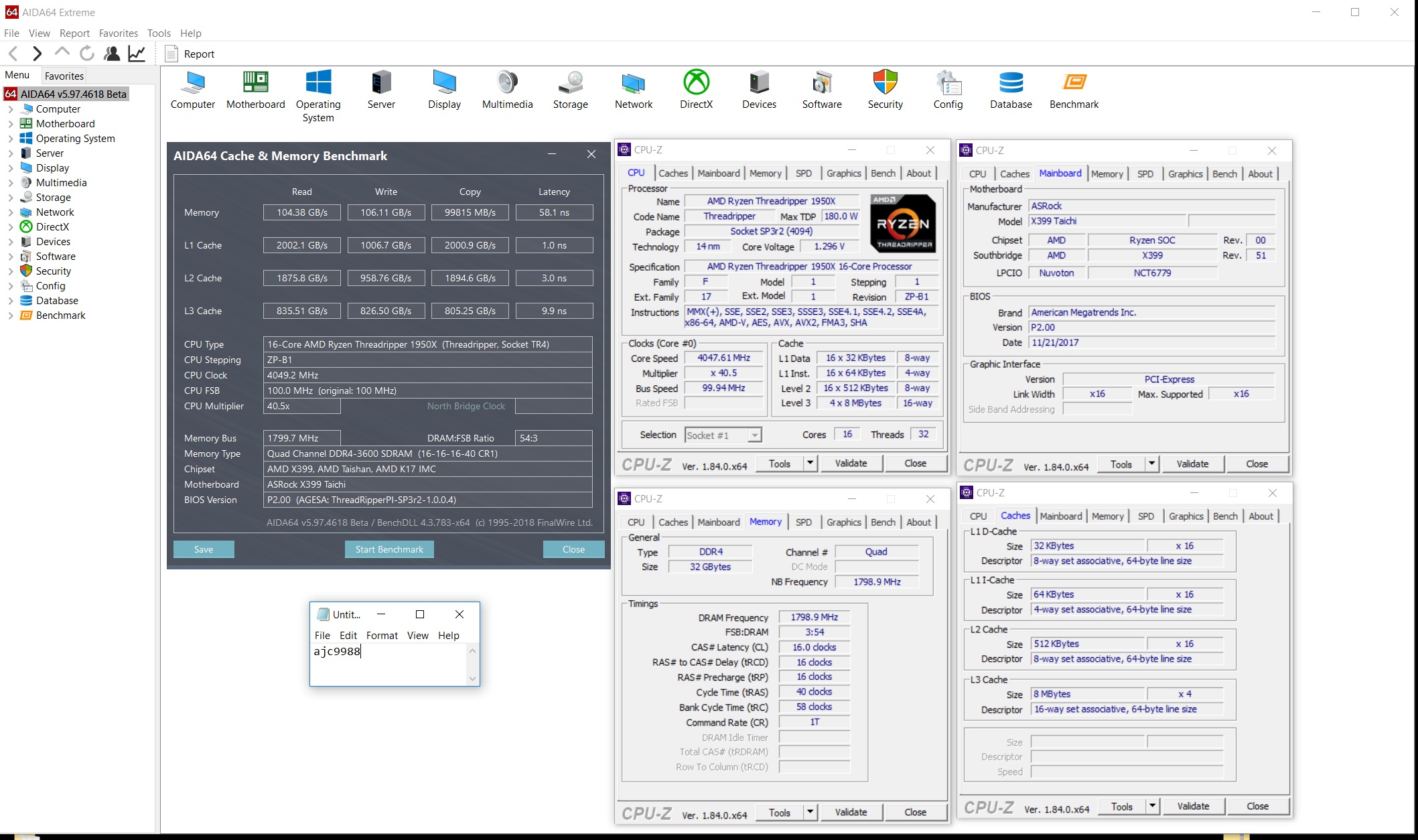Click Close button in CPU-Z Mainboard window

click(x=1257, y=464)
